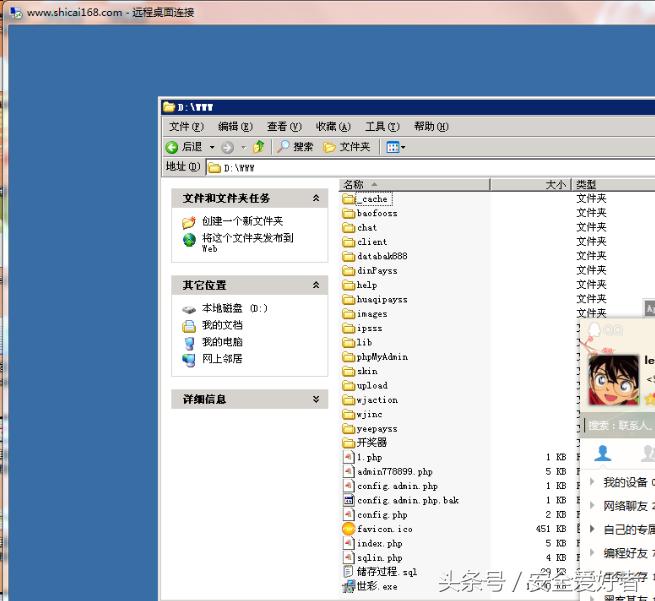Image resolution: width=655 pixels, height=601 pixels.
Task: Select the phpMyAdmin folder icon
Action: click(x=348, y=357)
